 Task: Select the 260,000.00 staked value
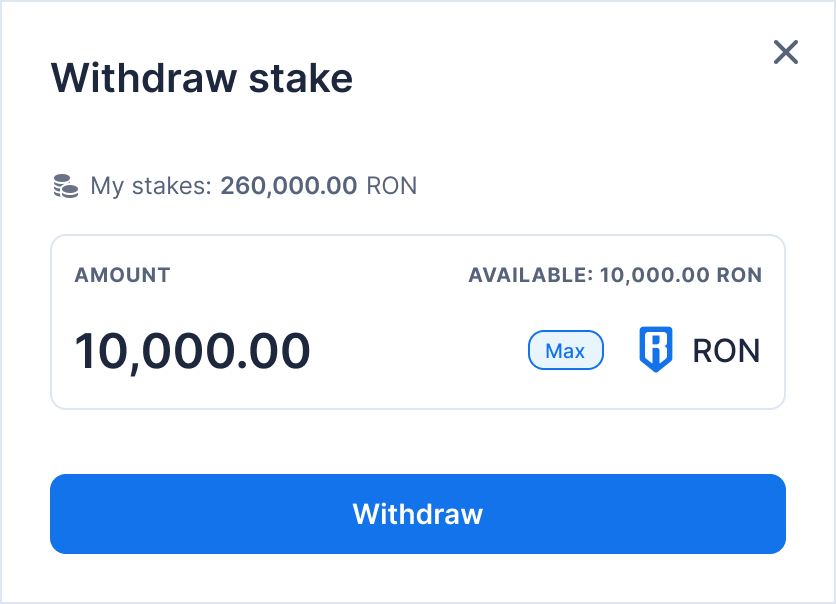click(288, 186)
